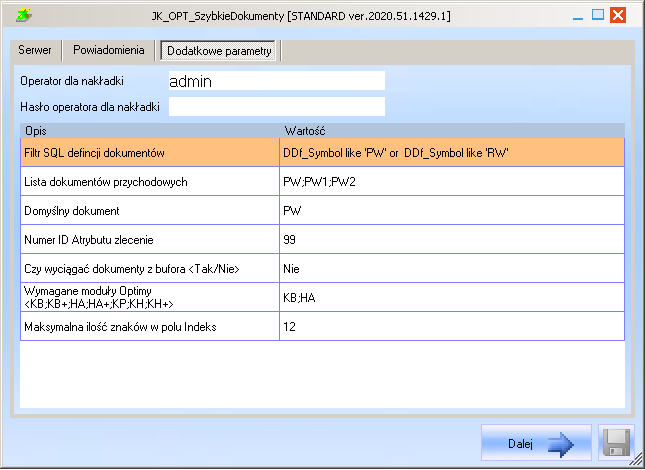Select the Dodatkowe parametry tab
645x470 pixels.
click(x=218, y=51)
